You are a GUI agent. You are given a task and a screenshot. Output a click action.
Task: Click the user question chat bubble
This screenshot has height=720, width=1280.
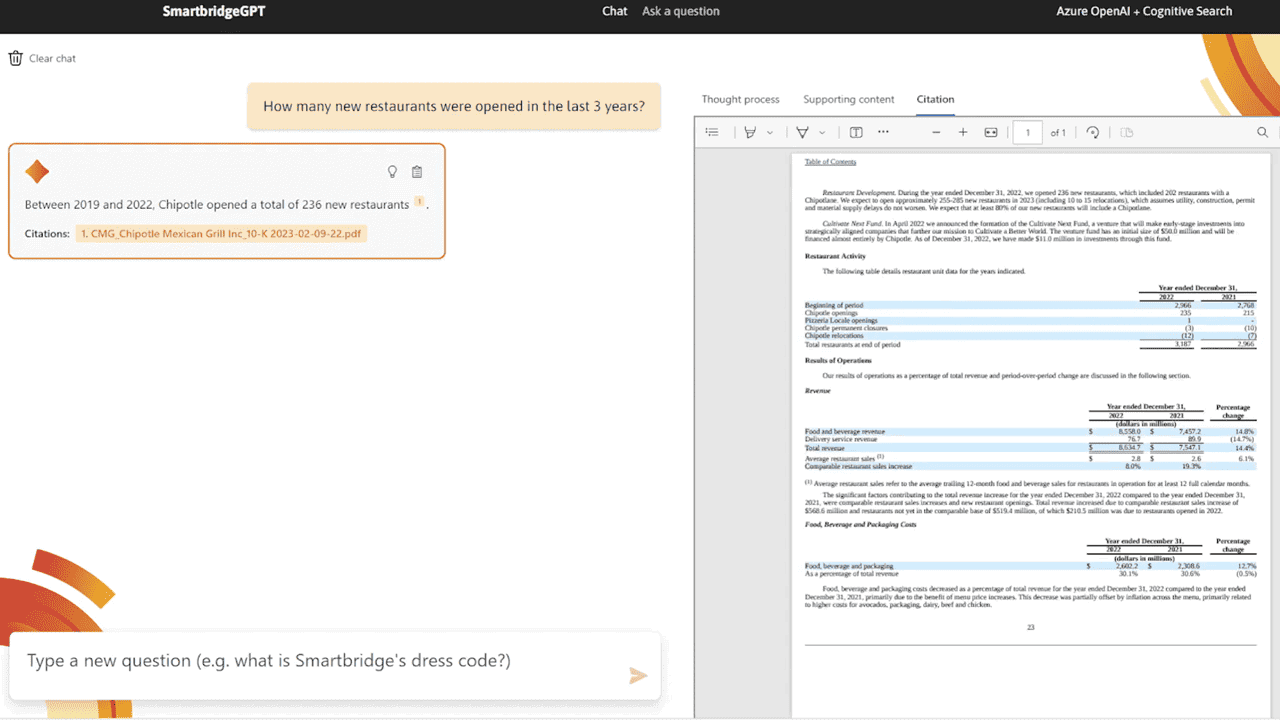coord(454,106)
